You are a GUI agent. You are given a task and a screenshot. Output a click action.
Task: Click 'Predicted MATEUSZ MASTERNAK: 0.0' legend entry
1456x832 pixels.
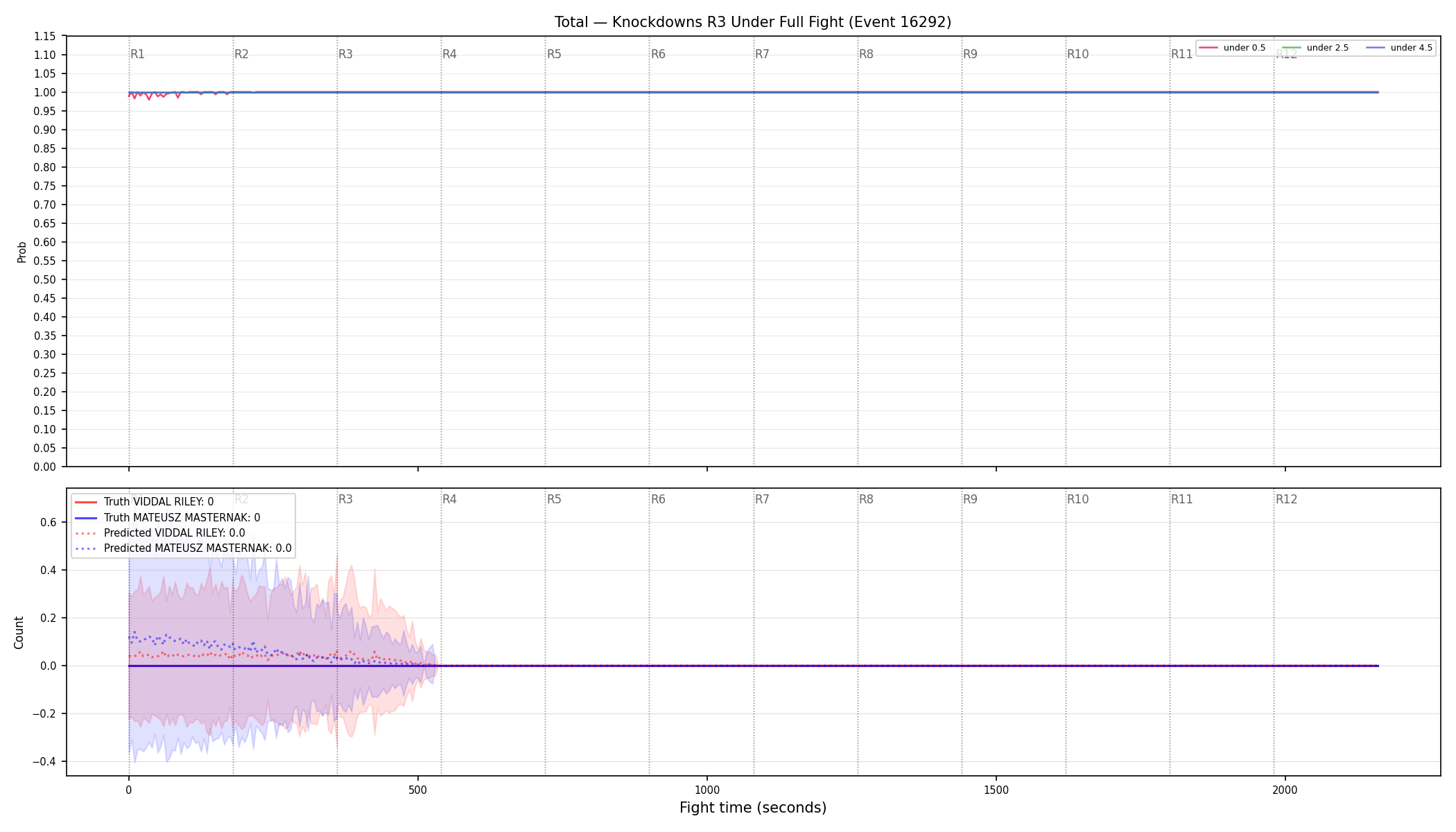(x=183, y=548)
